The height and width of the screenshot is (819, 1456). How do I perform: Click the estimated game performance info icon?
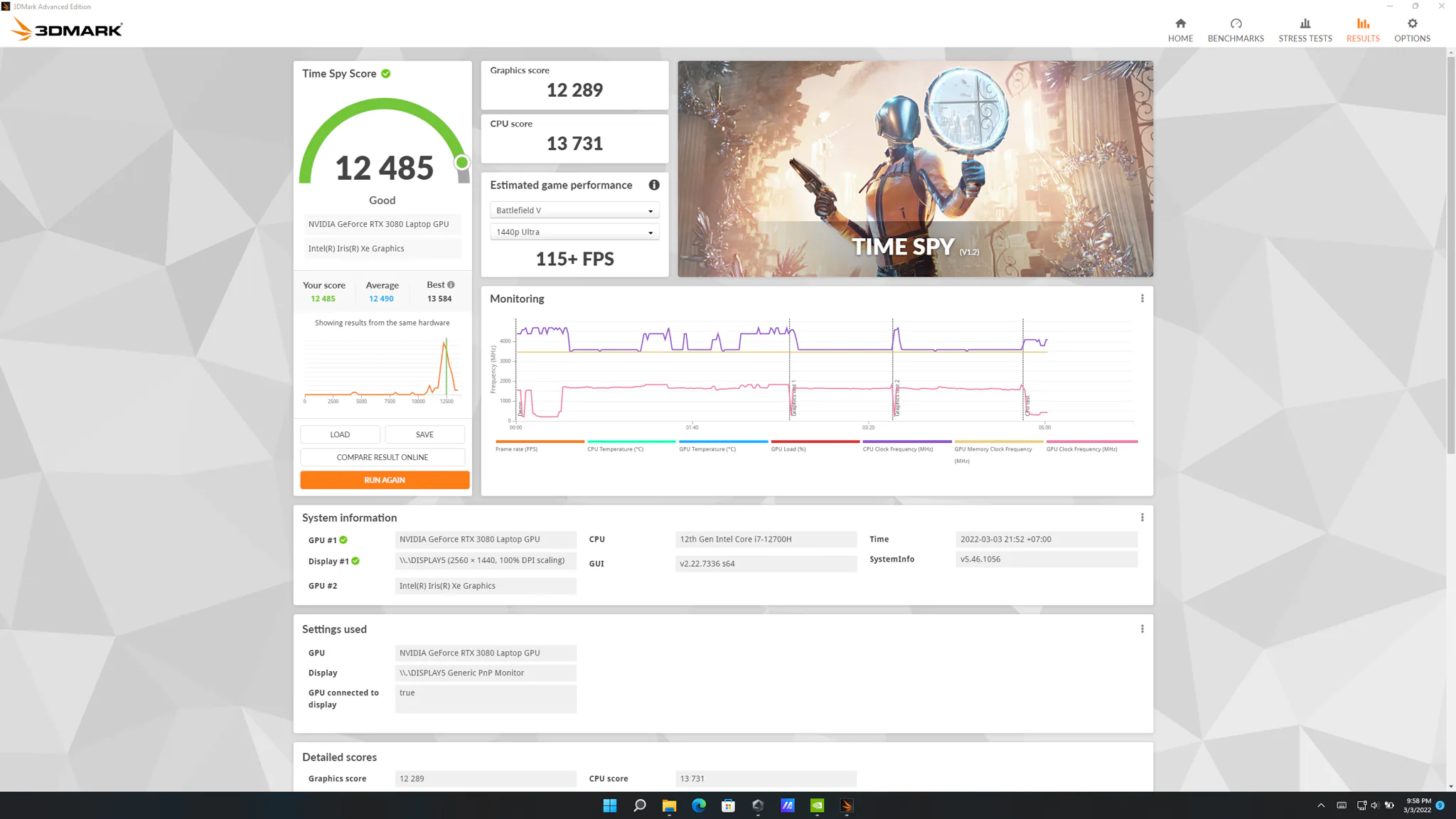point(654,185)
